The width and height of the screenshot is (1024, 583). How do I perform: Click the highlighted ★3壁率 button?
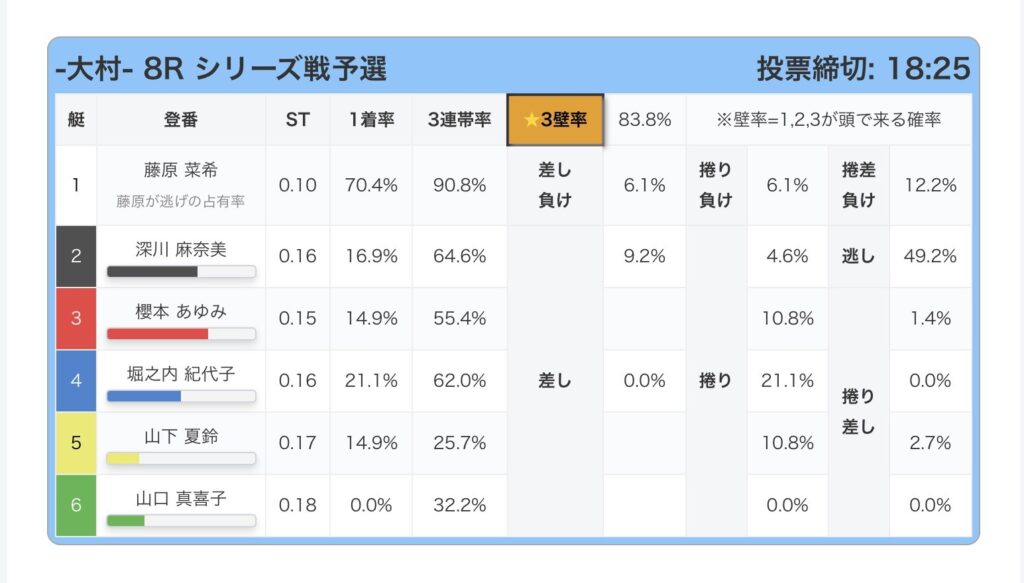[555, 120]
